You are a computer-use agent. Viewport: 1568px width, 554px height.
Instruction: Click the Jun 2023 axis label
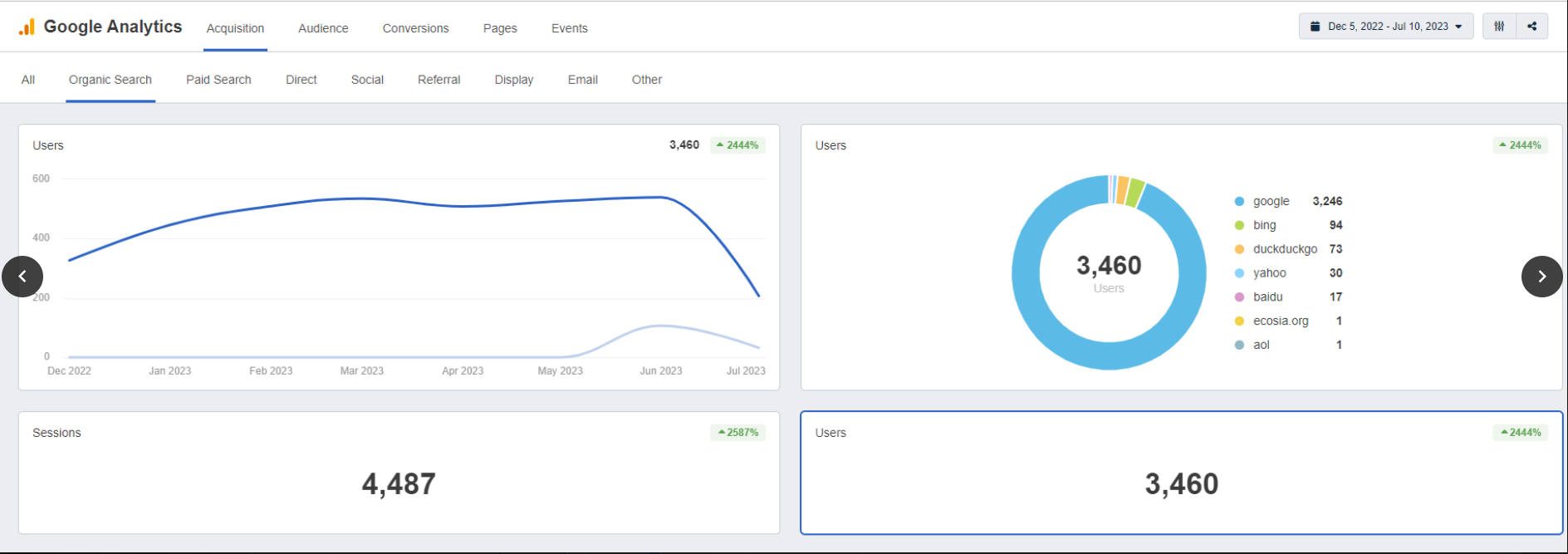point(660,371)
